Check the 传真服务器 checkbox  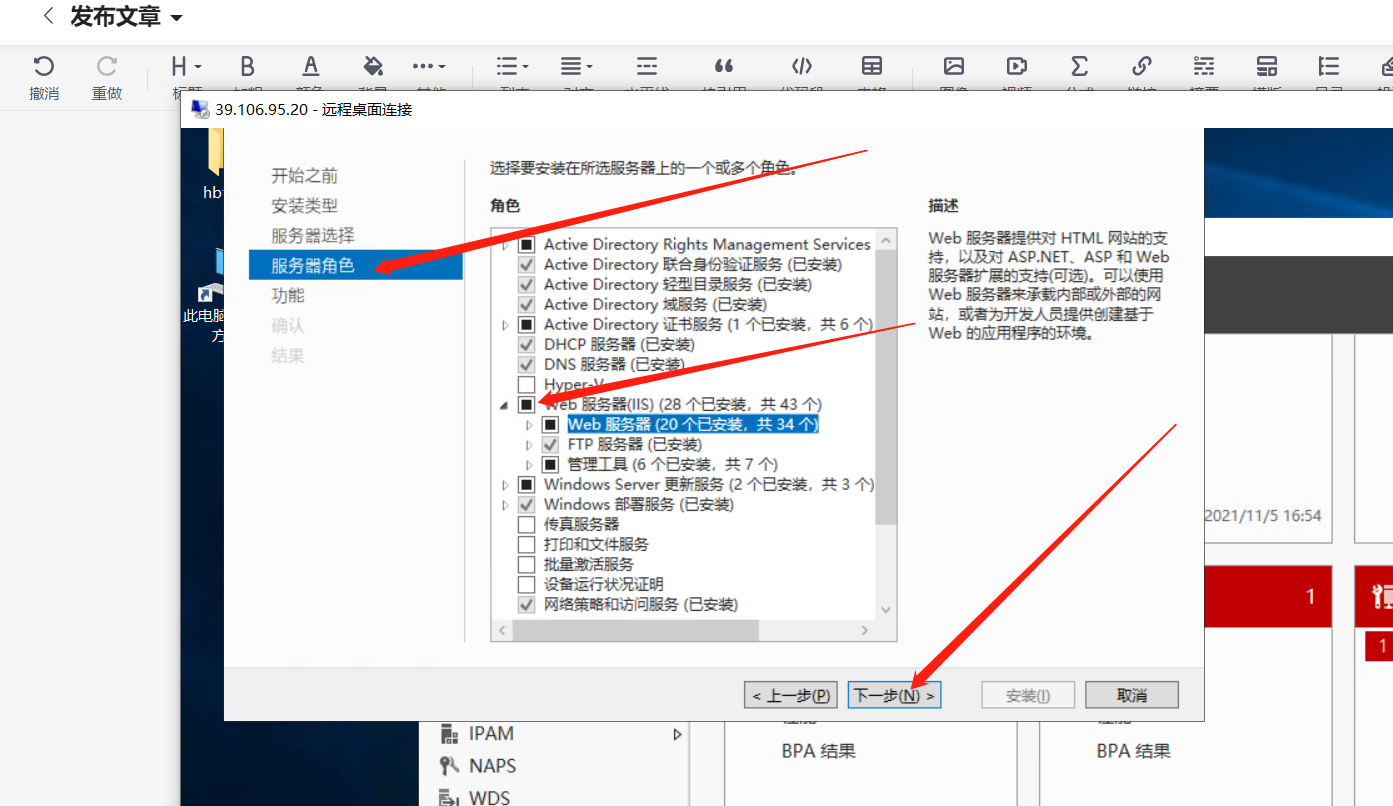(526, 524)
